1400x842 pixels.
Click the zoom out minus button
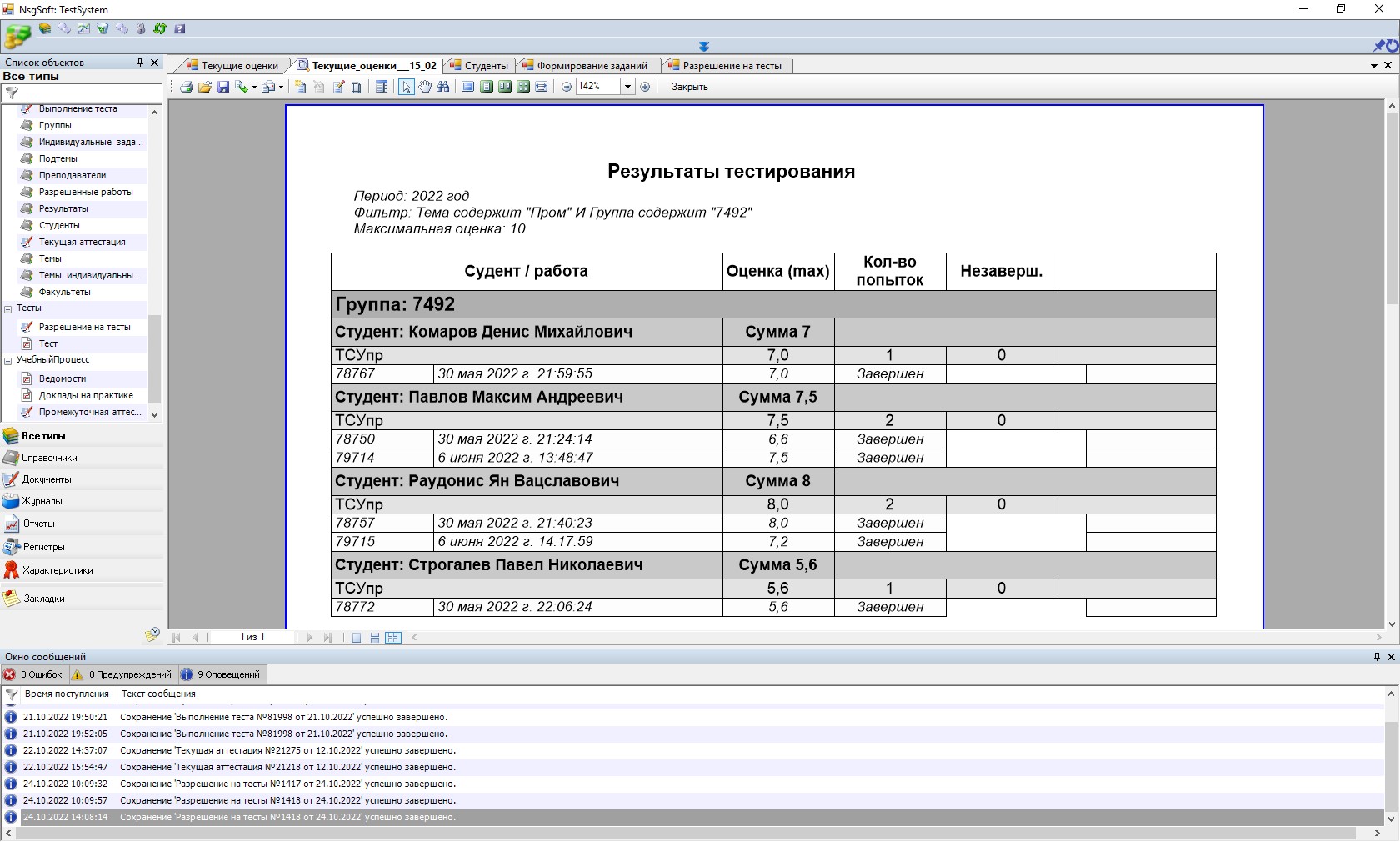pos(567,87)
